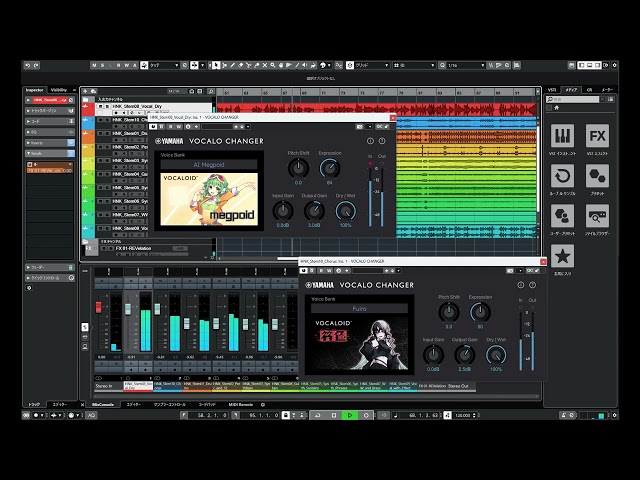Click Media rack search field
This screenshot has width=640, height=480.
click(573, 100)
